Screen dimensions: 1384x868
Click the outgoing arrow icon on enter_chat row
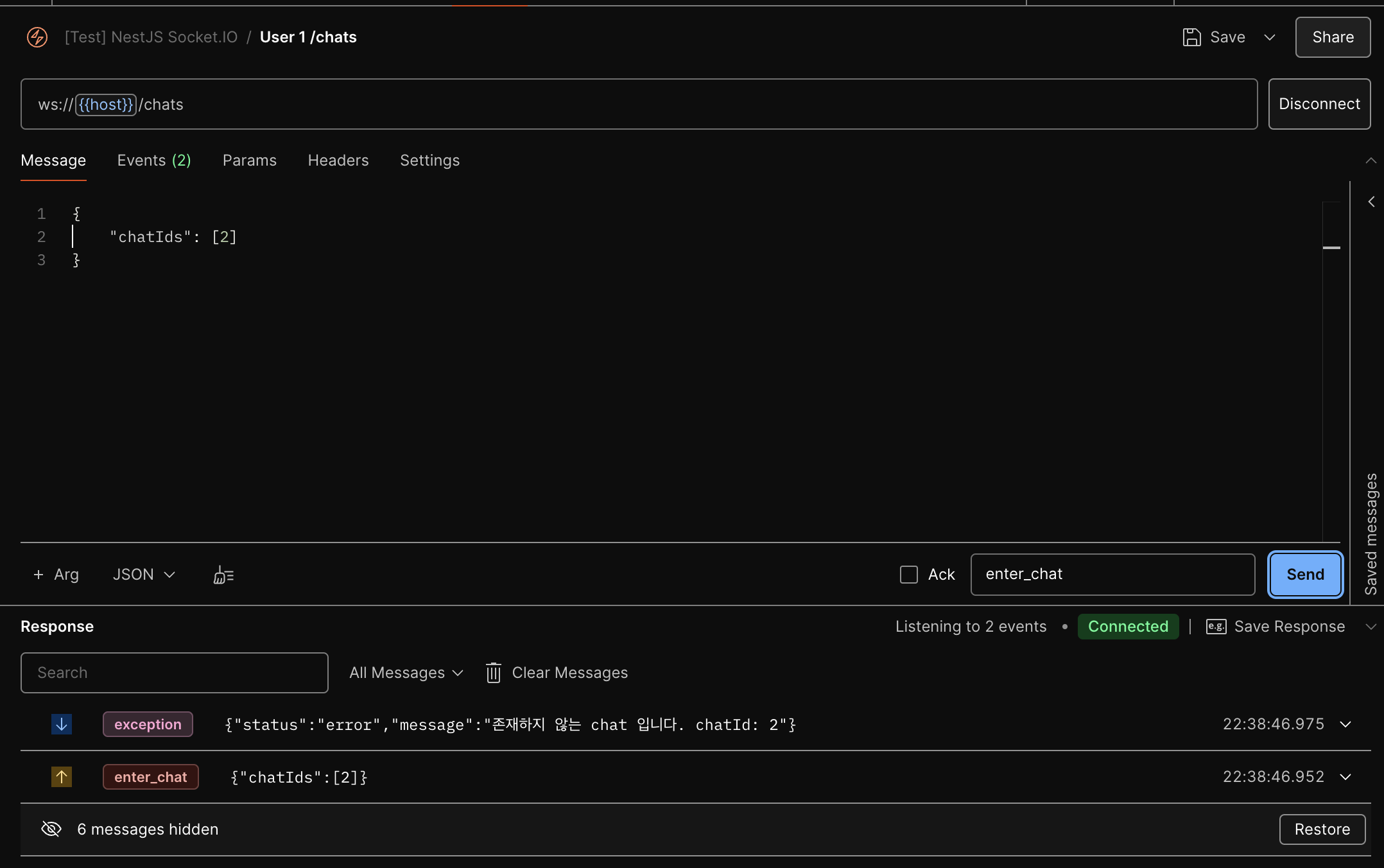pyautogui.click(x=62, y=777)
